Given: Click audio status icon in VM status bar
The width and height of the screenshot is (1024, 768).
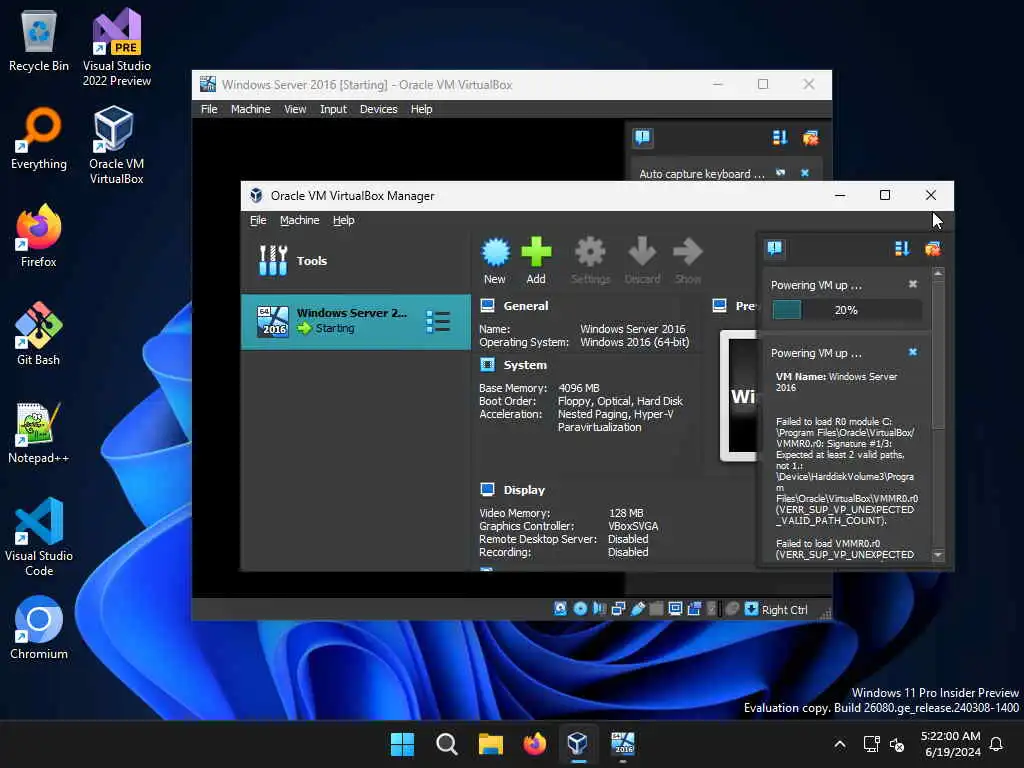Looking at the screenshot, I should point(599,609).
